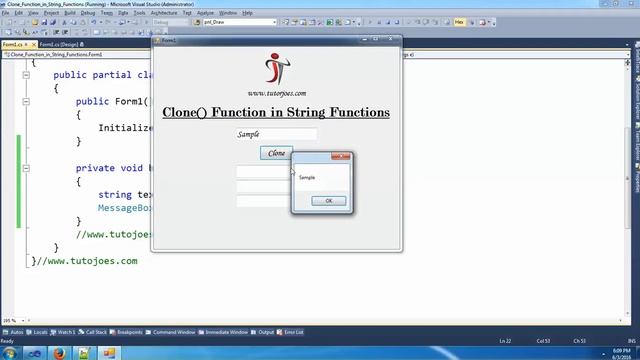This screenshot has height=360, width=640.
Task: Toggle the Hex display button
Action: pos(459,22)
